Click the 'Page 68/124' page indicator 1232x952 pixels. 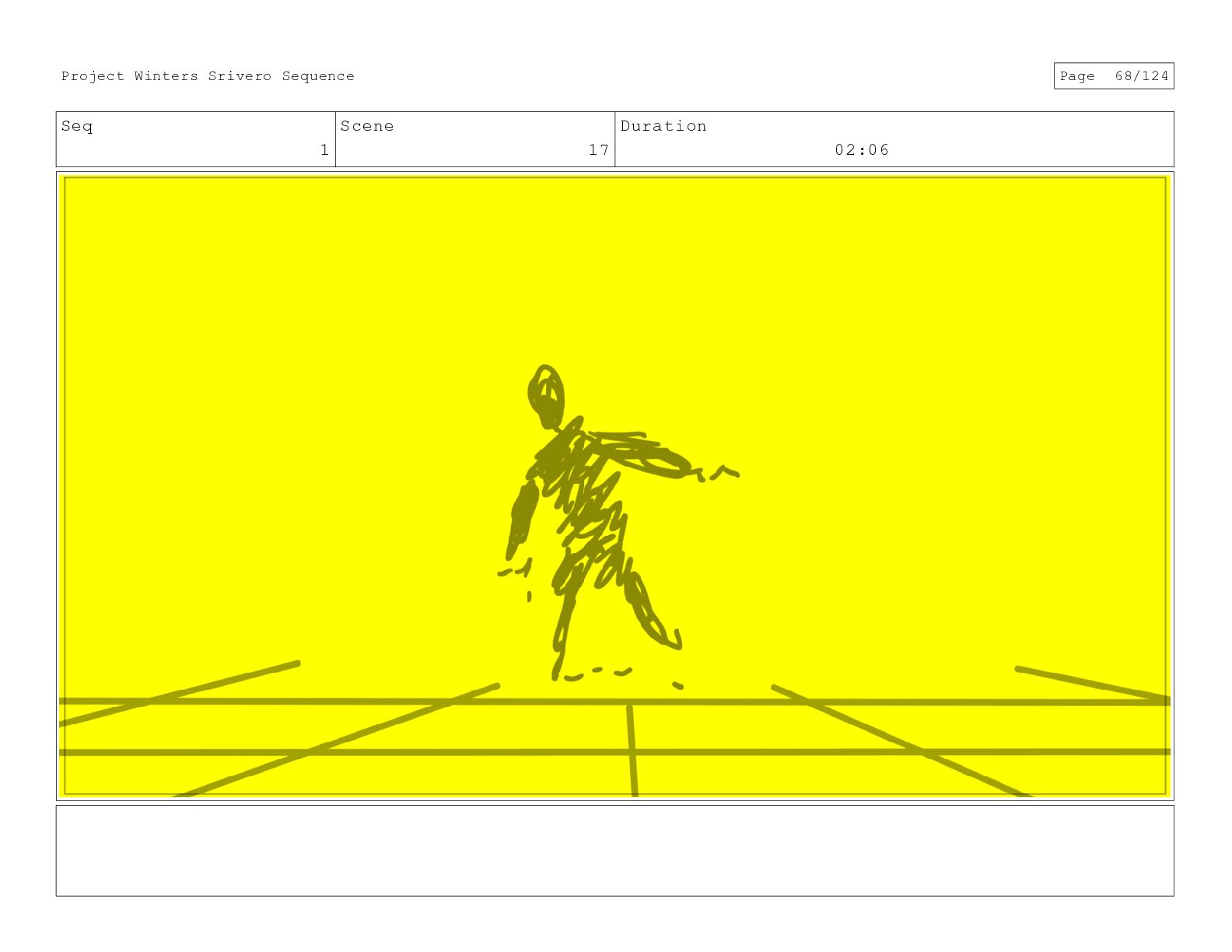click(1113, 76)
